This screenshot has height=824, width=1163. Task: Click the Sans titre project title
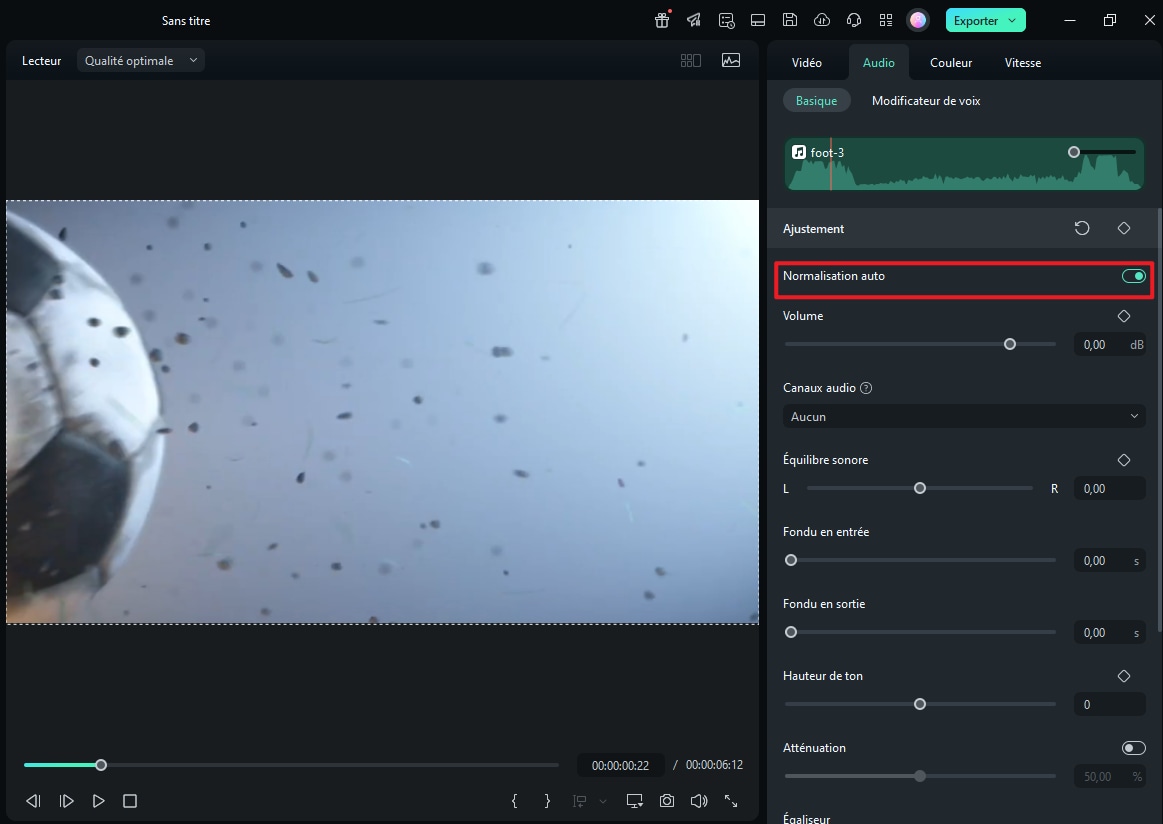point(186,21)
